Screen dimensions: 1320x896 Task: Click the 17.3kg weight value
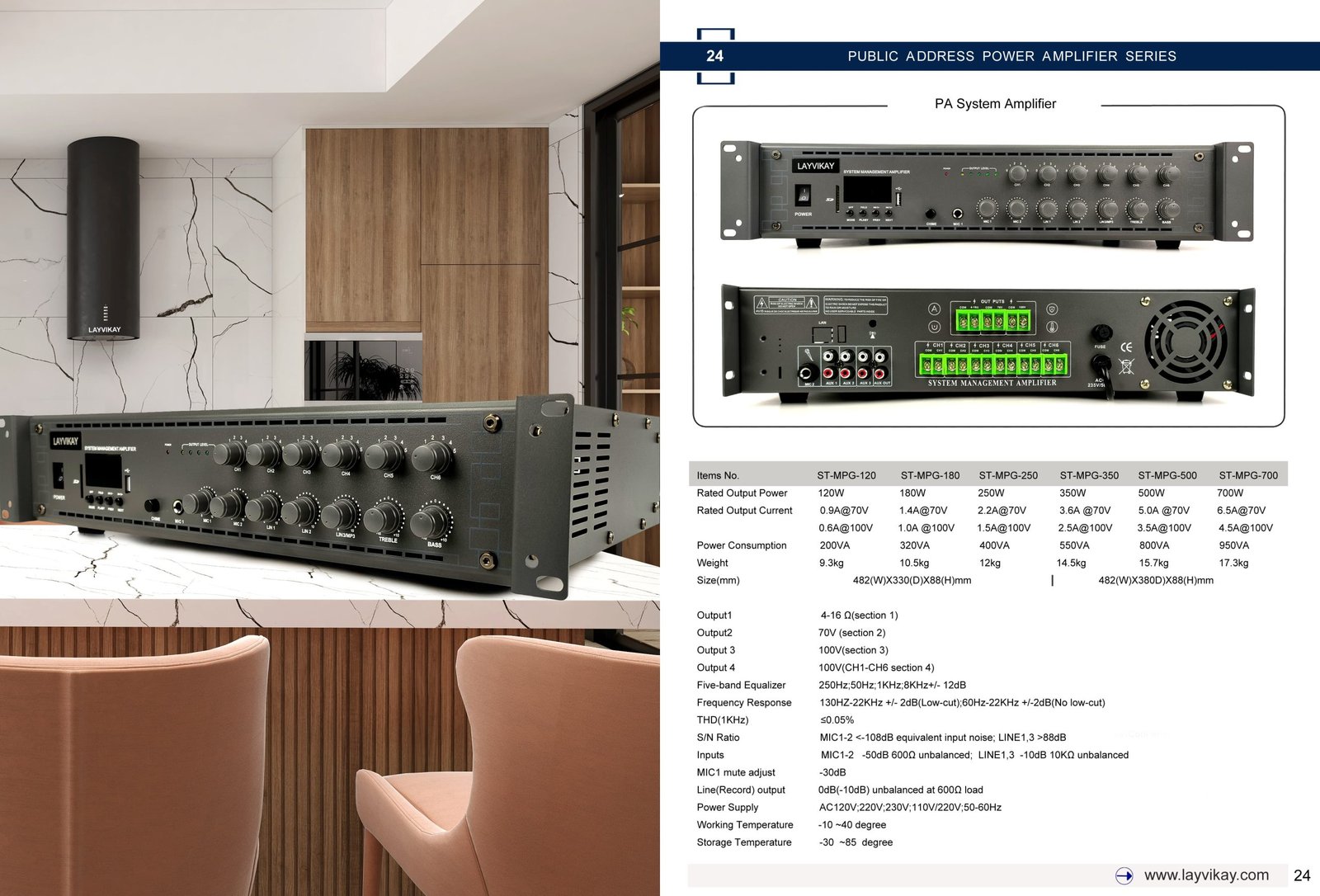[1233, 563]
